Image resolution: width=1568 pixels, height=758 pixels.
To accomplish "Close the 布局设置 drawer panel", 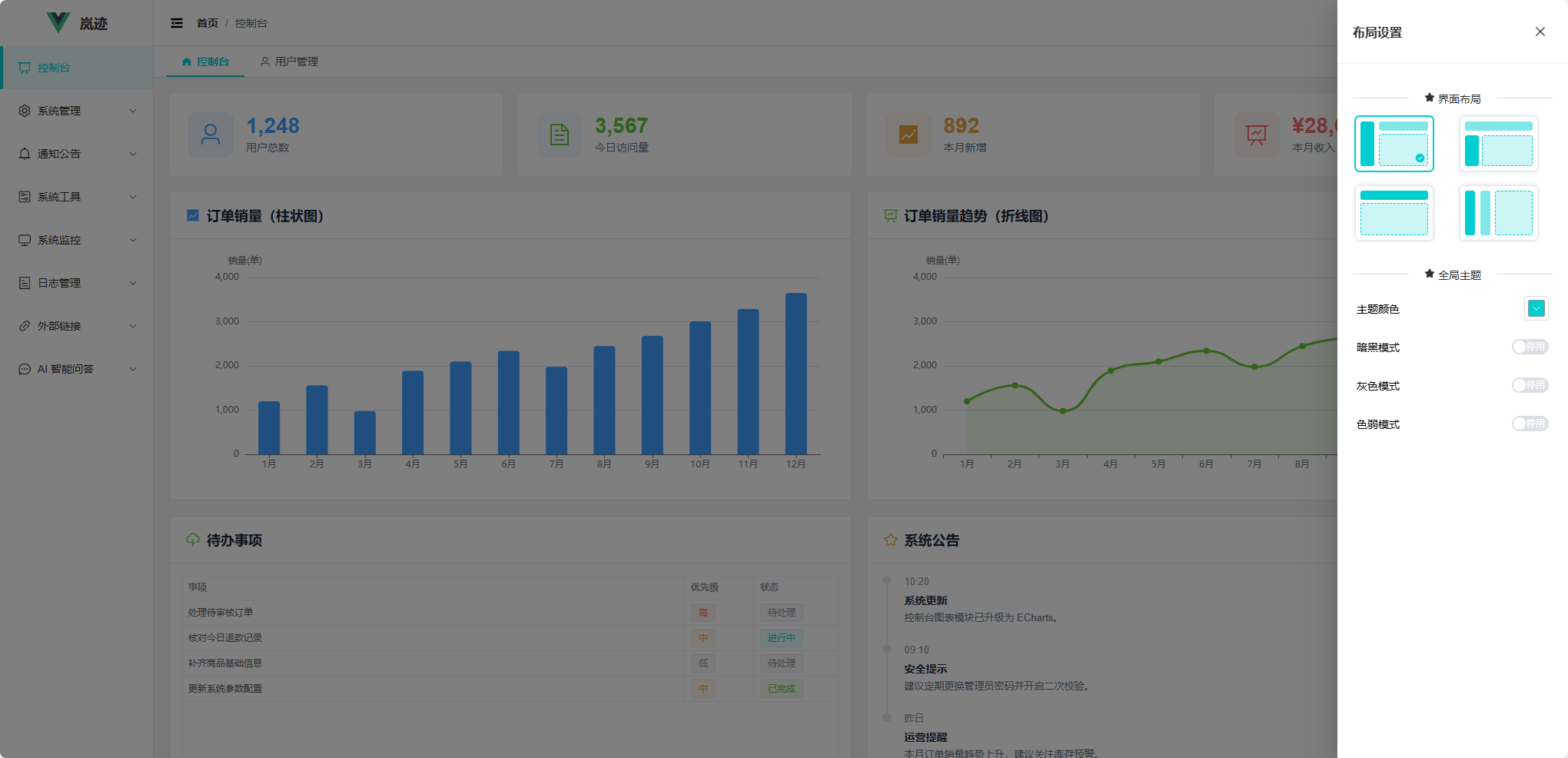I will pos(1540,32).
